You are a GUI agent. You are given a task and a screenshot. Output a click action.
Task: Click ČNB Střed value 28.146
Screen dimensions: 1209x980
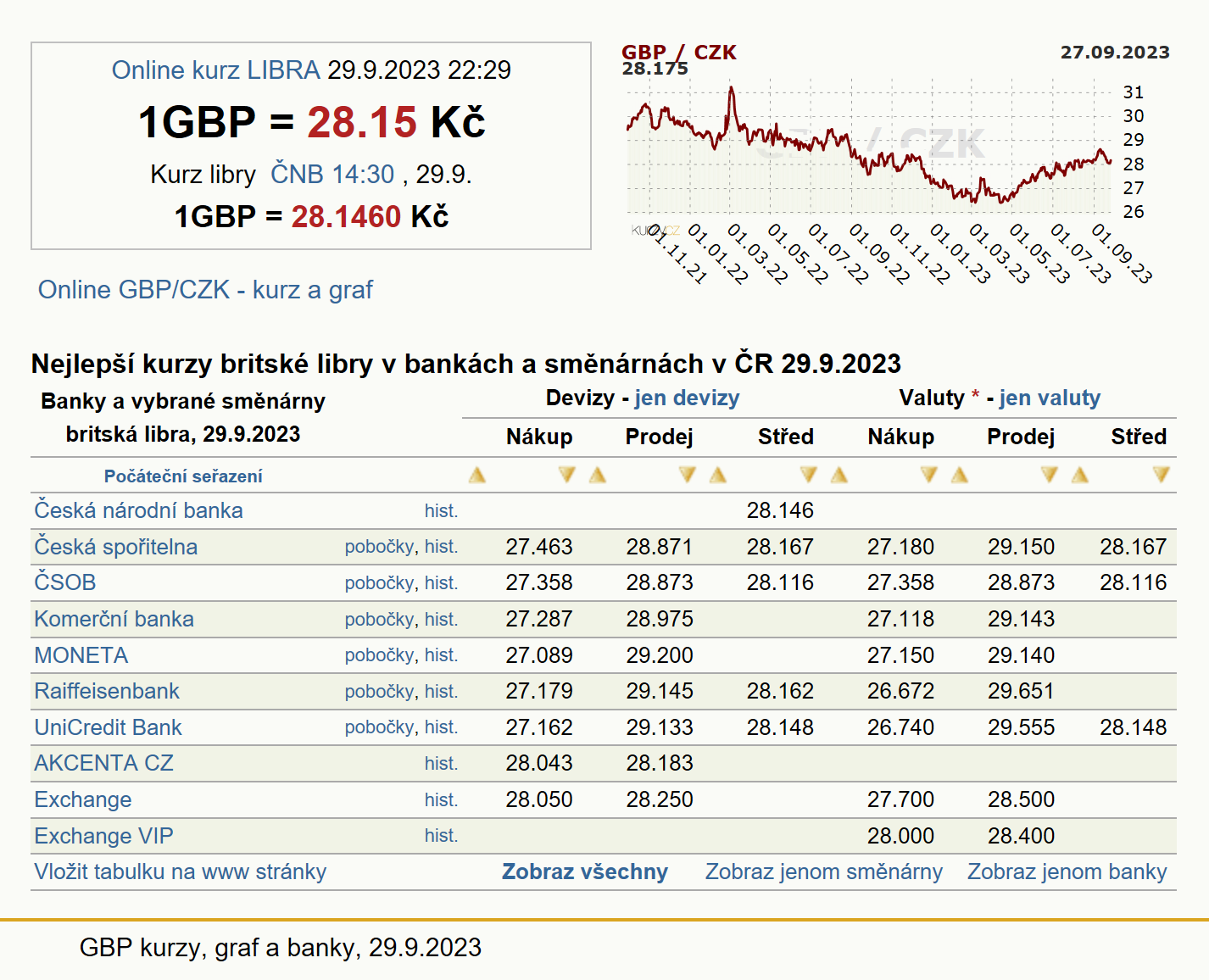pyautogui.click(x=780, y=510)
